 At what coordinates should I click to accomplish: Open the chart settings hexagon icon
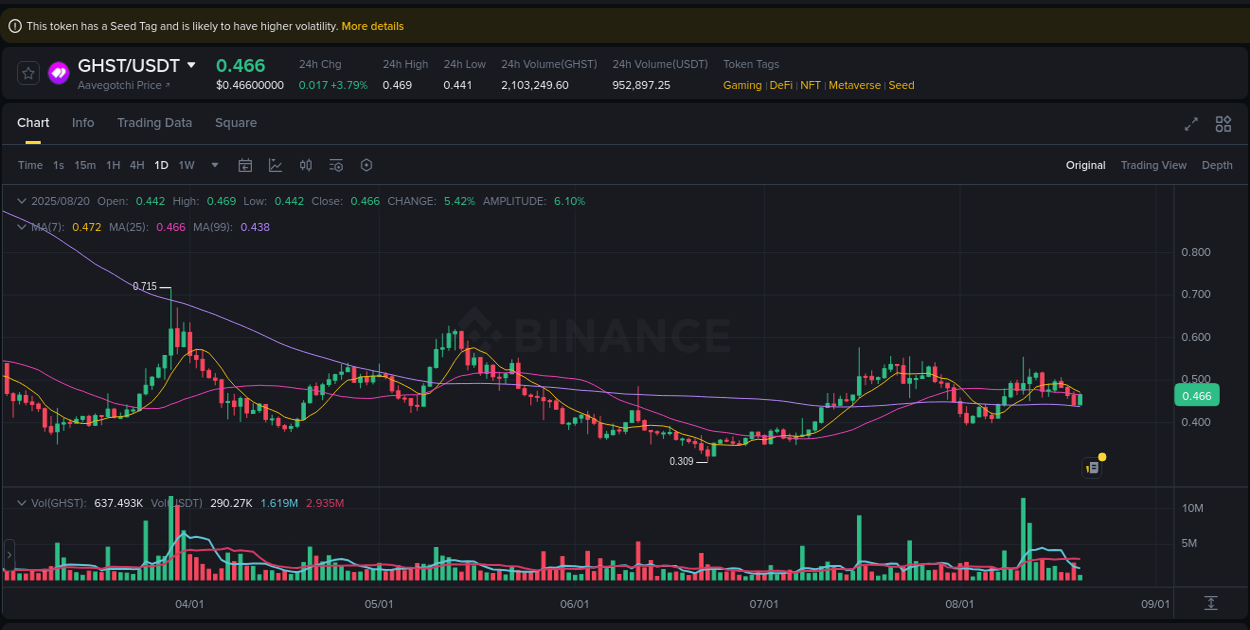[366, 165]
